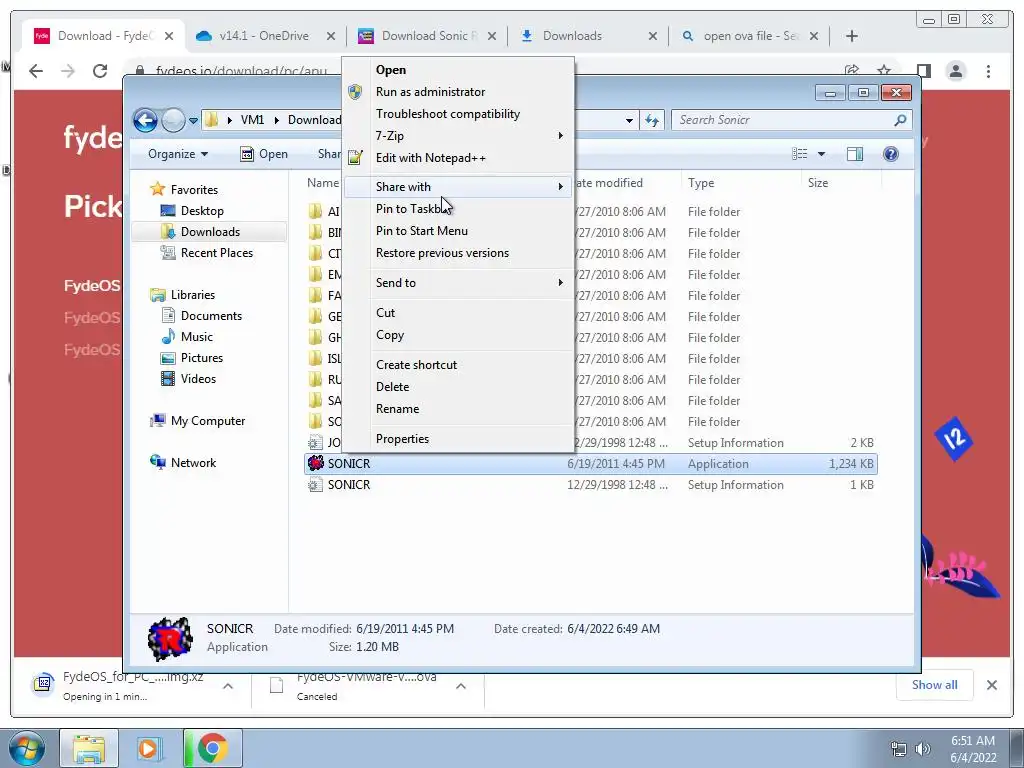Select Open in the context menu
This screenshot has height=768, width=1024.
point(458,70)
